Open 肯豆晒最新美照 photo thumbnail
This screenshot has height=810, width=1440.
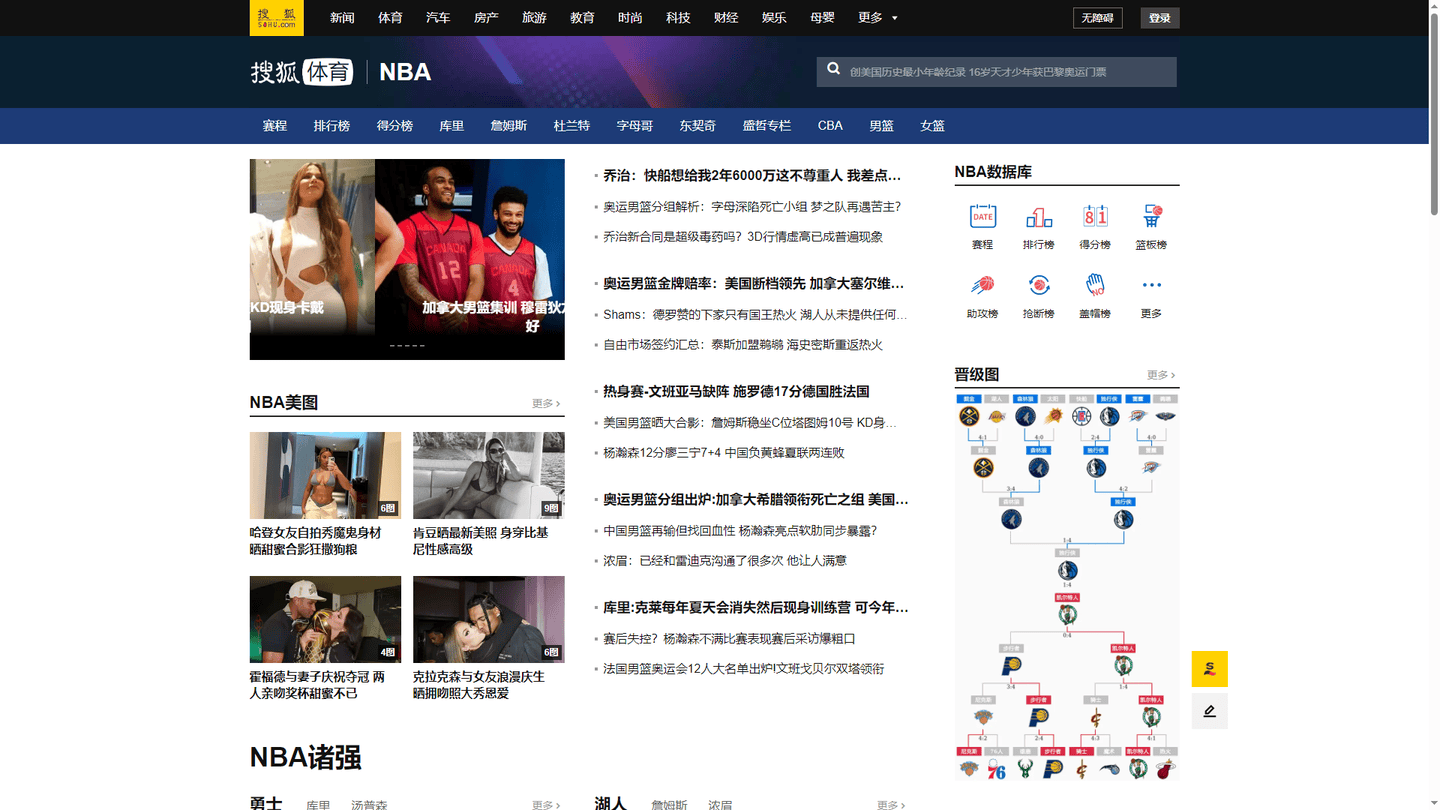pyautogui.click(x=489, y=475)
